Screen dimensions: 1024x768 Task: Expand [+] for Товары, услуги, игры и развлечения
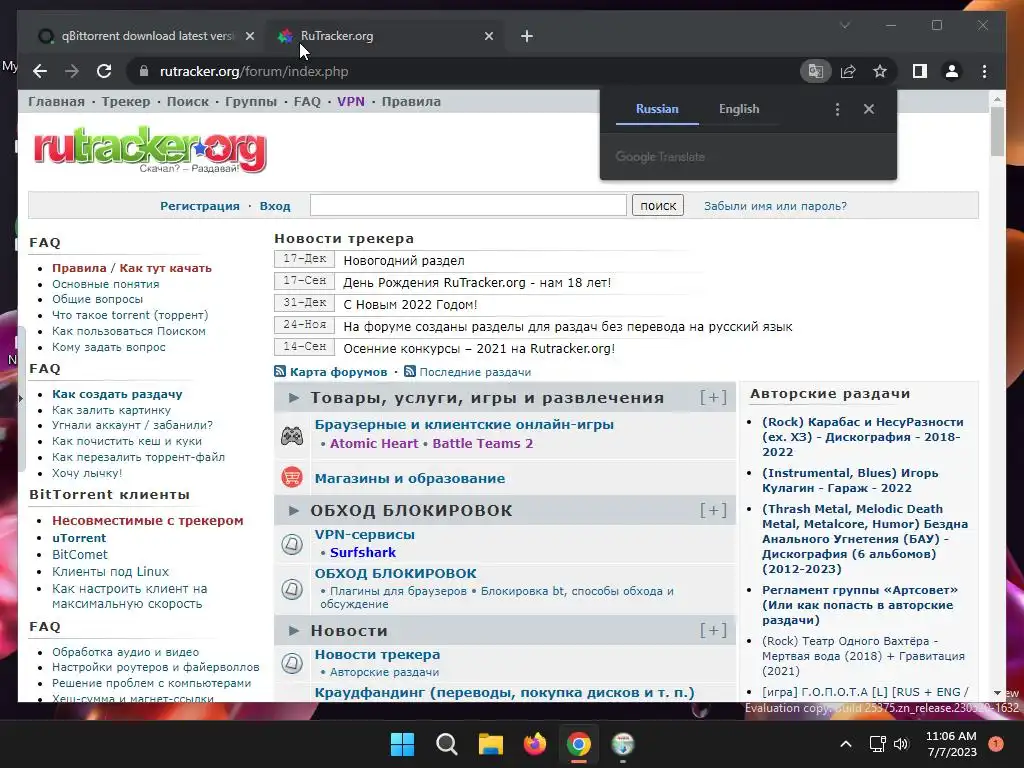pyautogui.click(x=713, y=398)
